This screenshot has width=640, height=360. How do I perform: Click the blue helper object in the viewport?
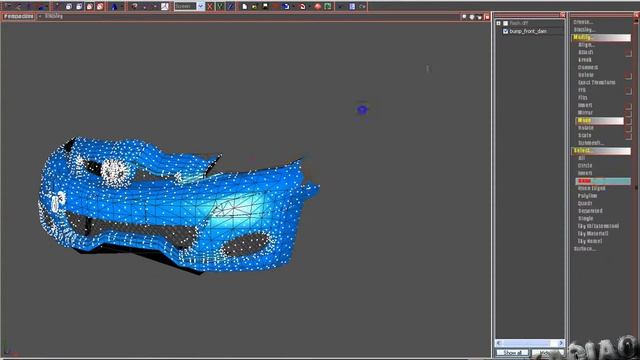click(x=362, y=109)
